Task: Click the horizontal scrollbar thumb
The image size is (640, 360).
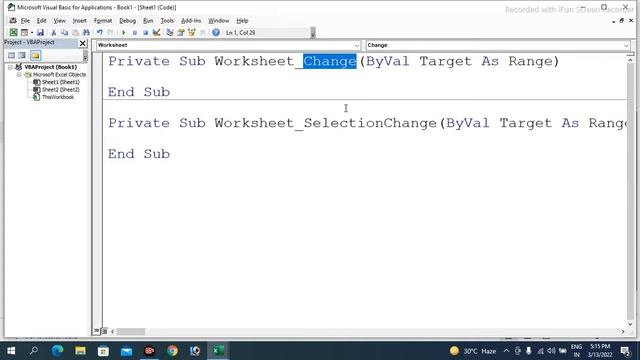Action: (x=131, y=331)
